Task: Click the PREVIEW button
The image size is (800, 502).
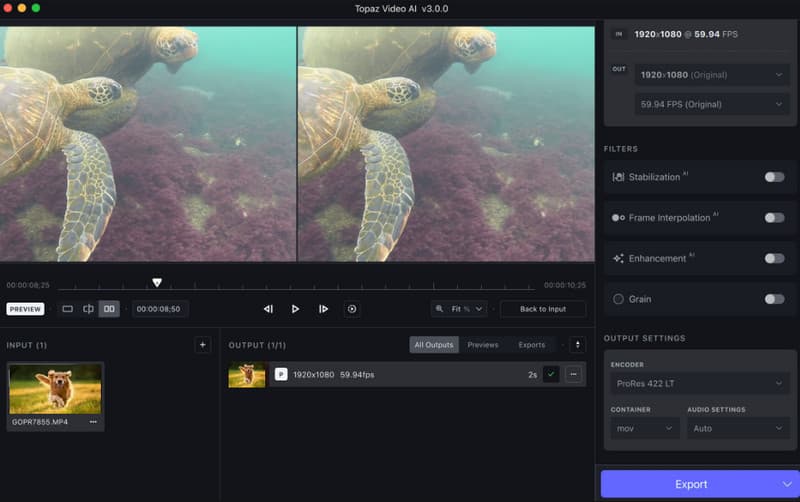Action: pyautogui.click(x=25, y=309)
